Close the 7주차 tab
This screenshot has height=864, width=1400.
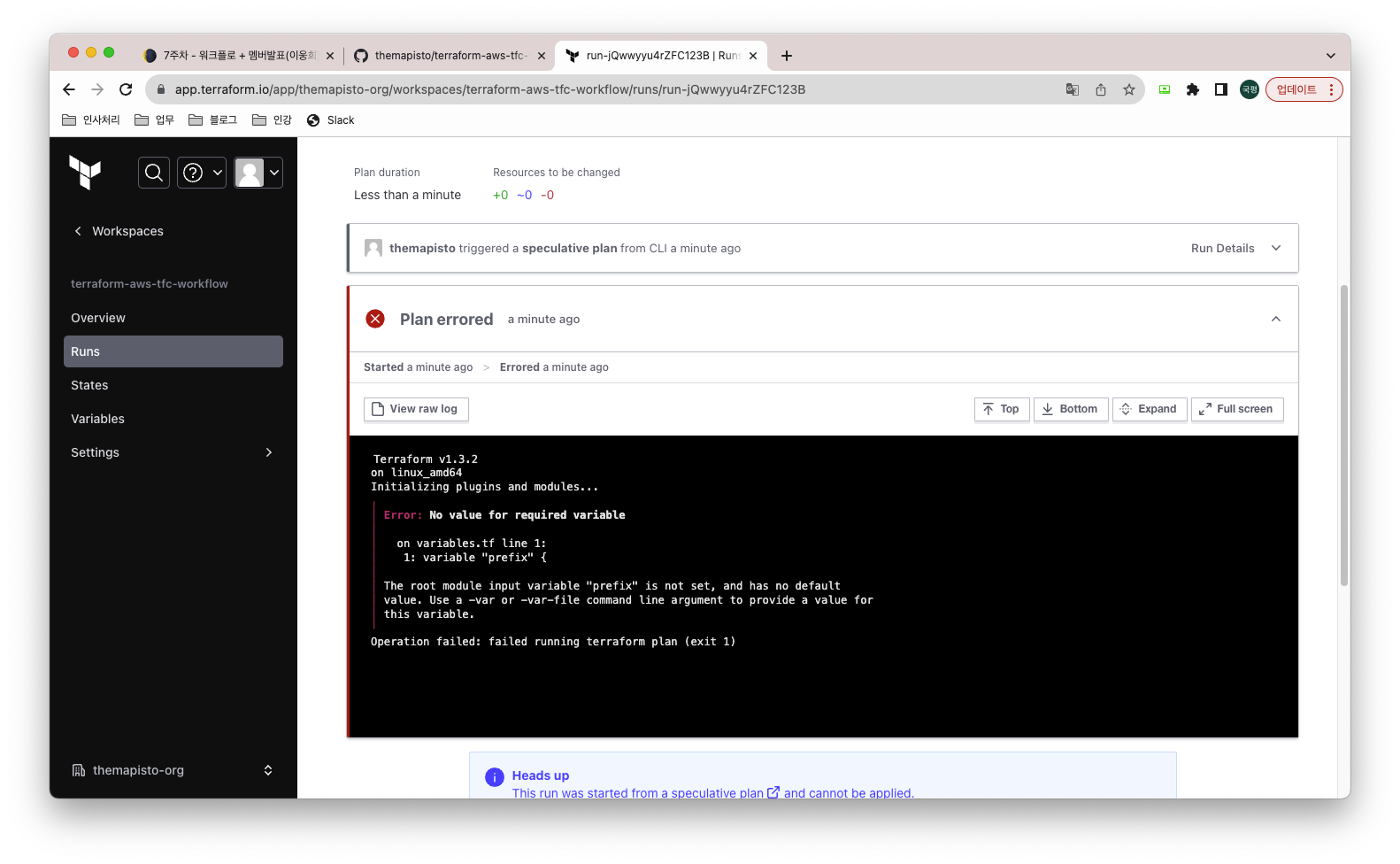click(330, 56)
